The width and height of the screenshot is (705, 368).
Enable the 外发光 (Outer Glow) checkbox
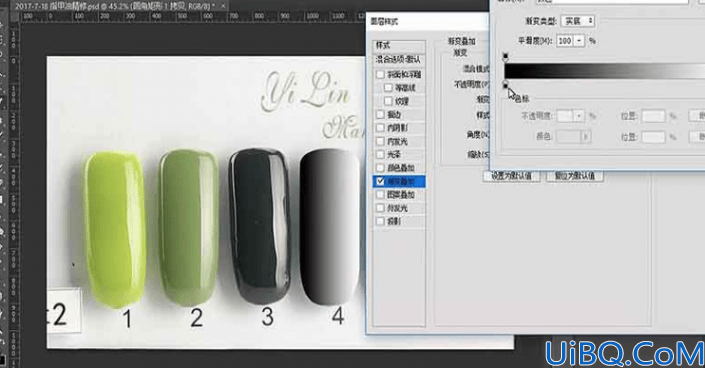[x=380, y=208]
